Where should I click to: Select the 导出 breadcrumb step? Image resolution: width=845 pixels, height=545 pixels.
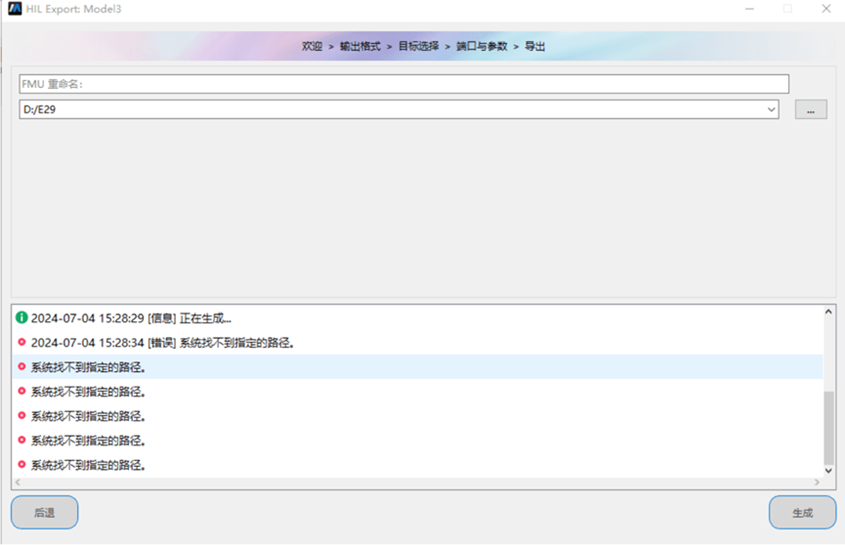pyautogui.click(x=535, y=46)
